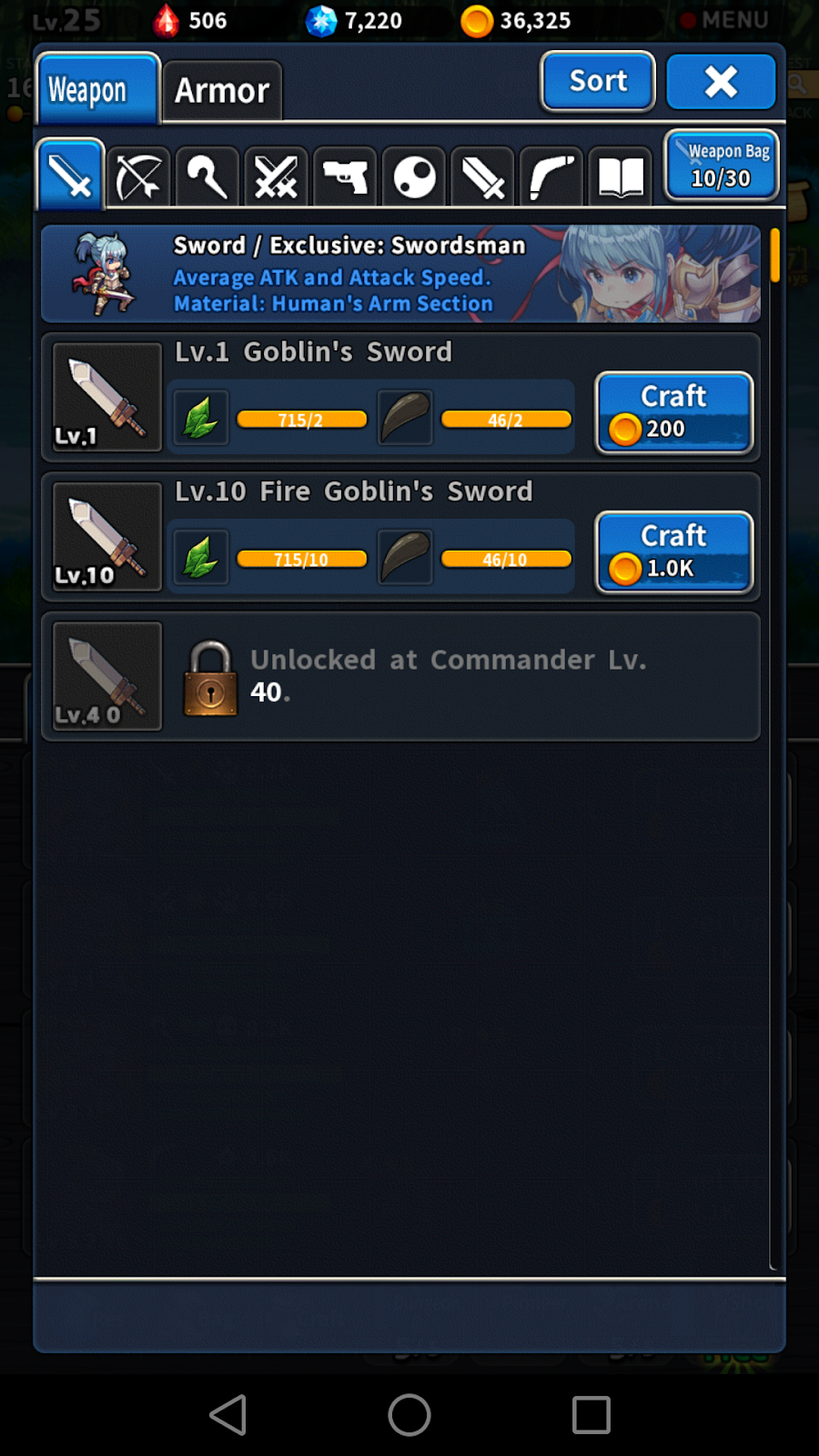Select the dagger weapon category icon
Screen dimensions: 819x1456
pyautogui.click(x=483, y=177)
